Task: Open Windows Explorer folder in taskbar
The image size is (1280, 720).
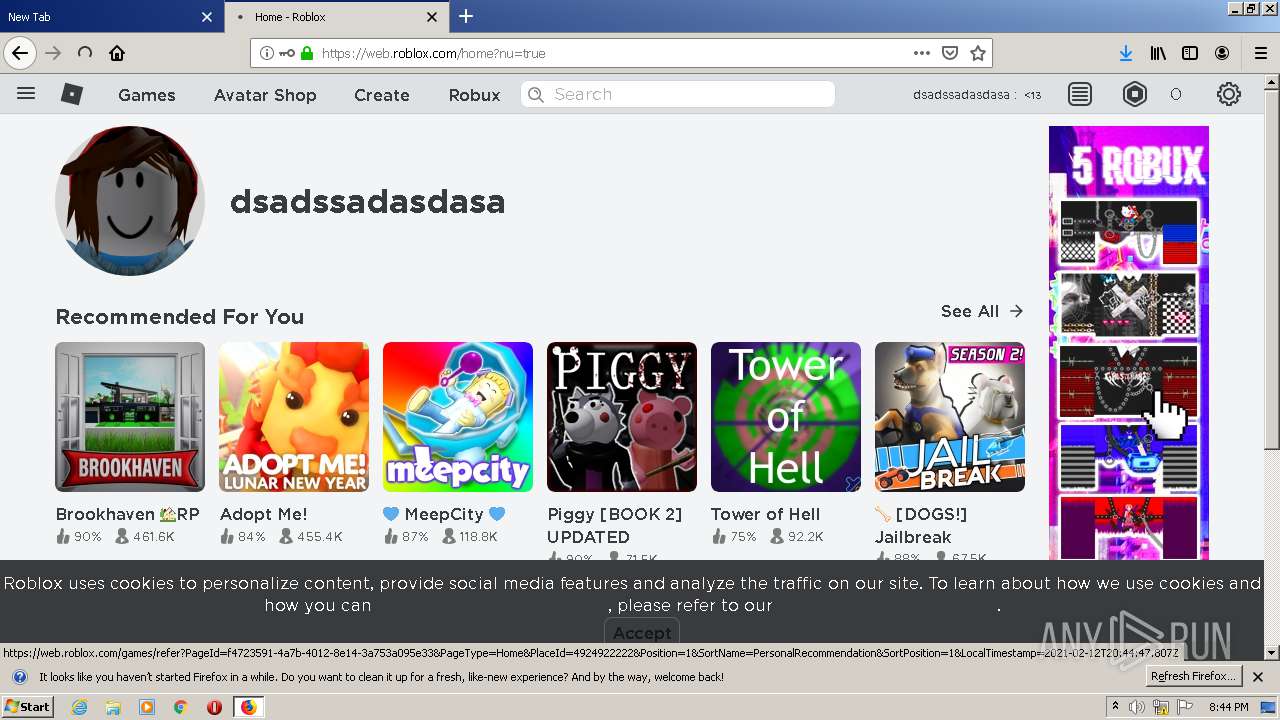Action: click(113, 707)
